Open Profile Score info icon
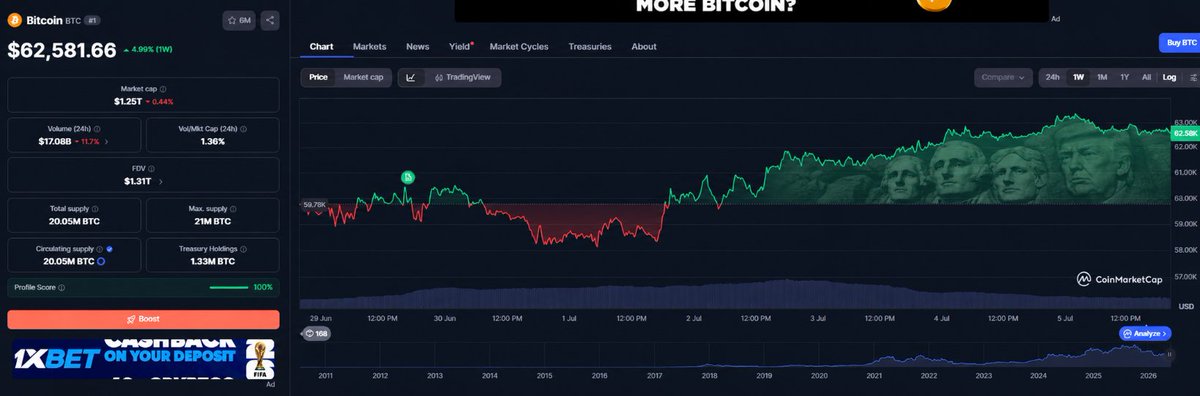The image size is (1200, 396). coord(62,287)
